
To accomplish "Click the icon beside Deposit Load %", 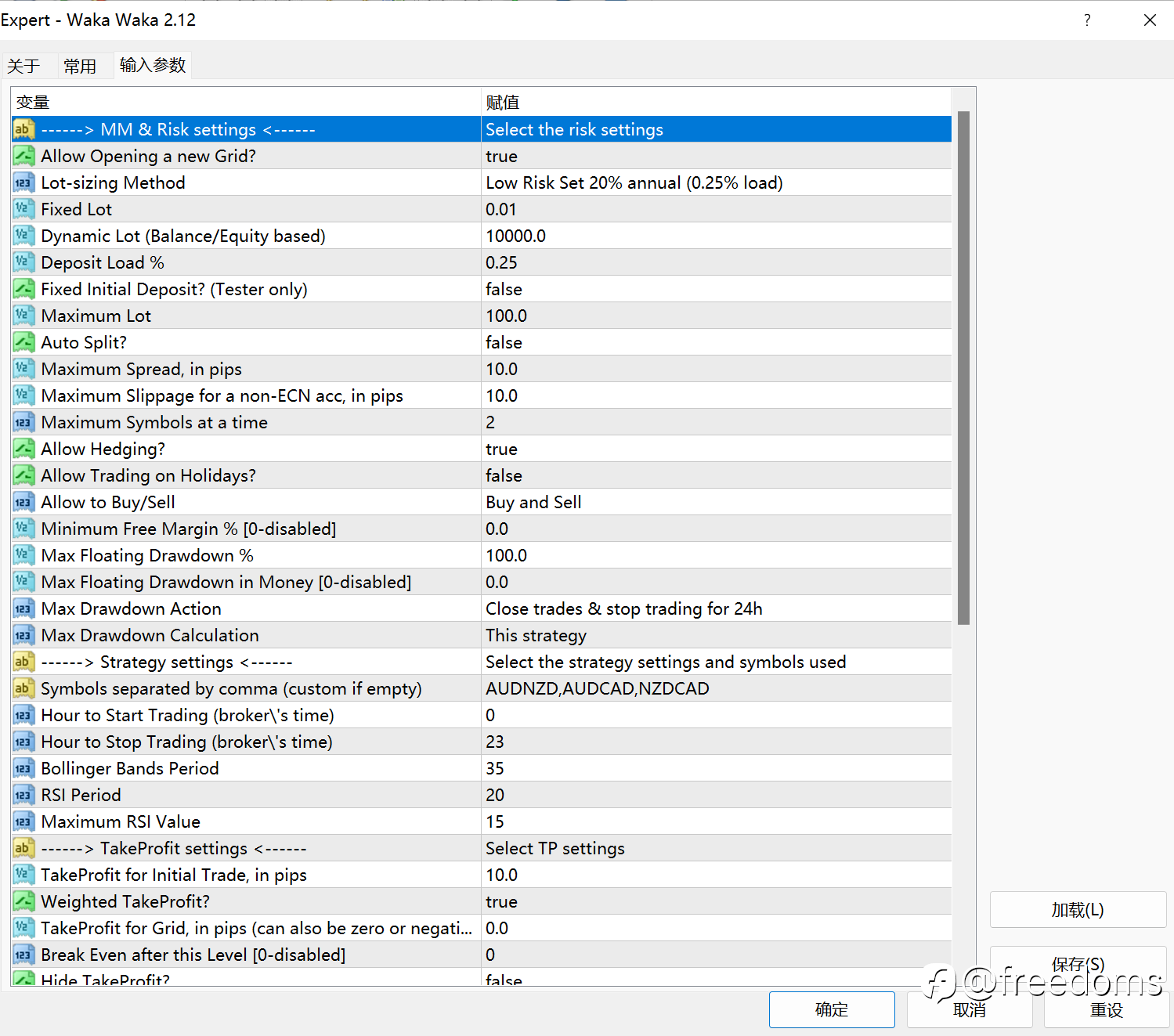I will [23, 262].
